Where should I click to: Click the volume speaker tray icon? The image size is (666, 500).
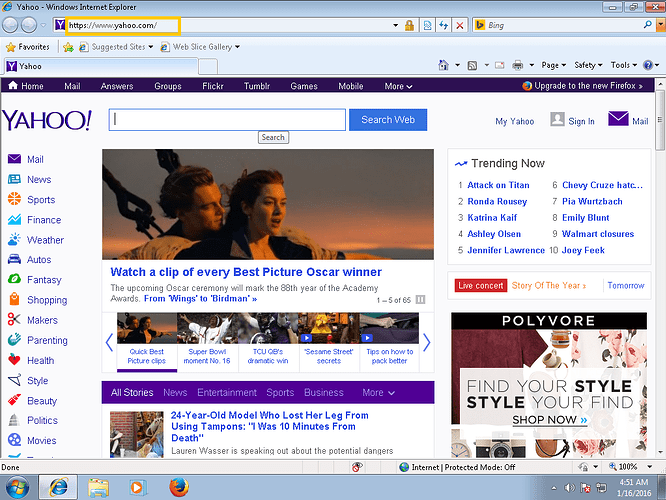tap(569, 488)
